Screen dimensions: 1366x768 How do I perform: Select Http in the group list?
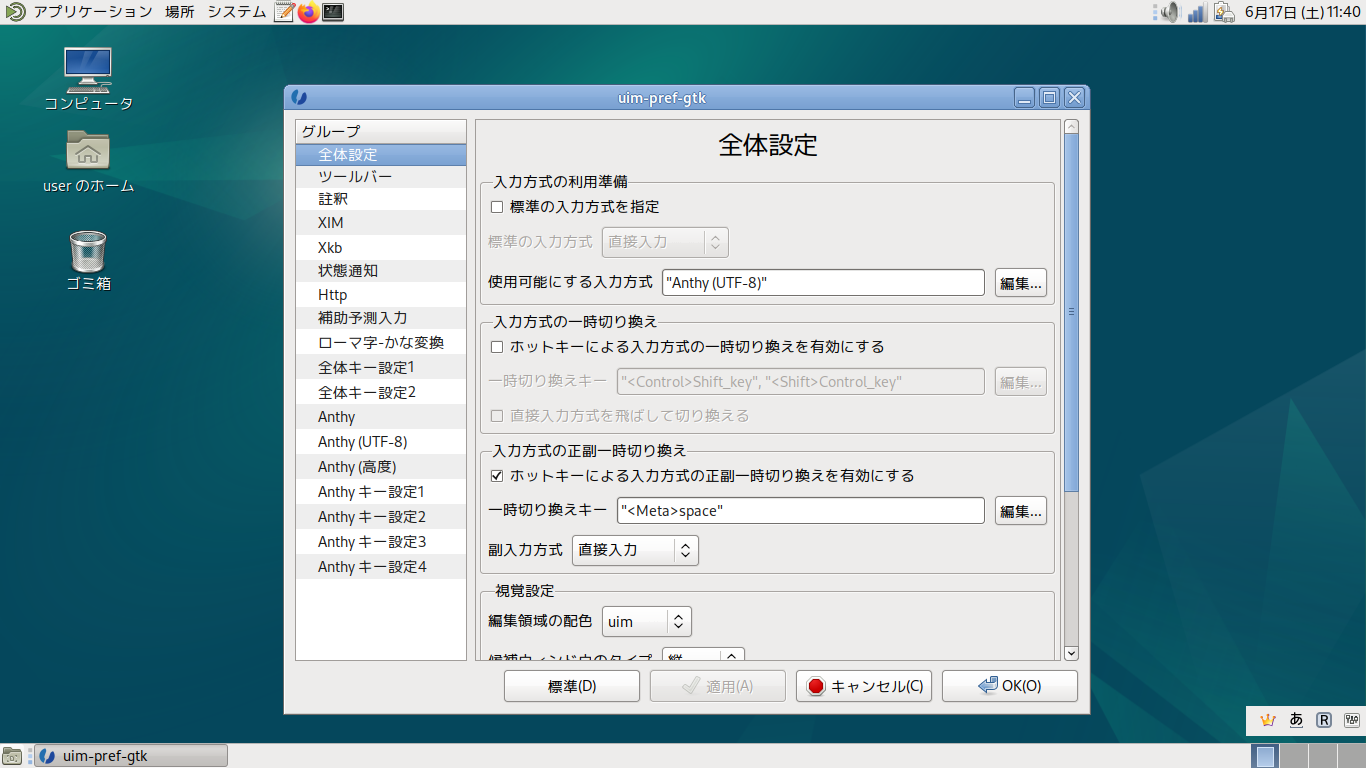pyautogui.click(x=381, y=295)
